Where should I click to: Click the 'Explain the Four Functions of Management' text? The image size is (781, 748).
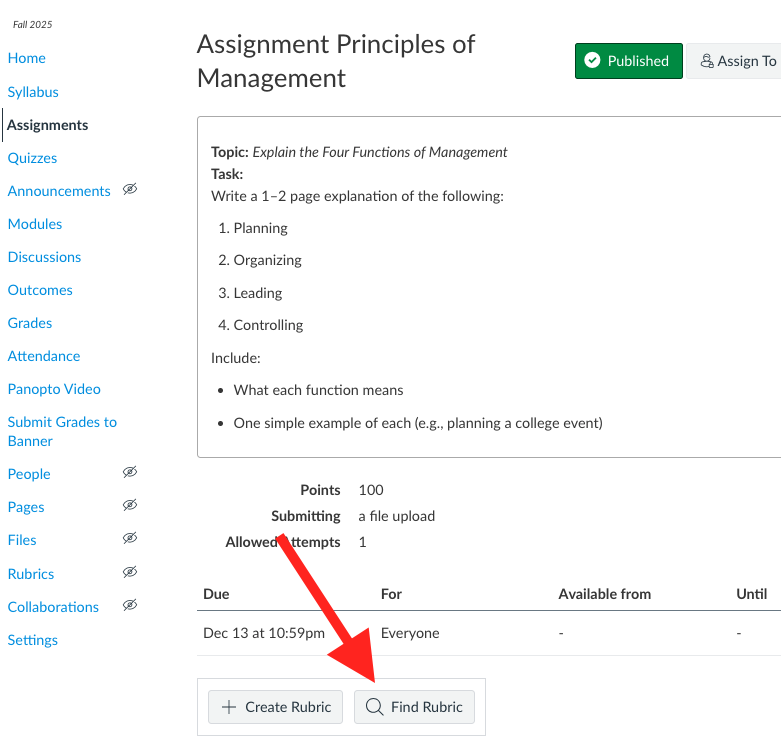point(380,152)
